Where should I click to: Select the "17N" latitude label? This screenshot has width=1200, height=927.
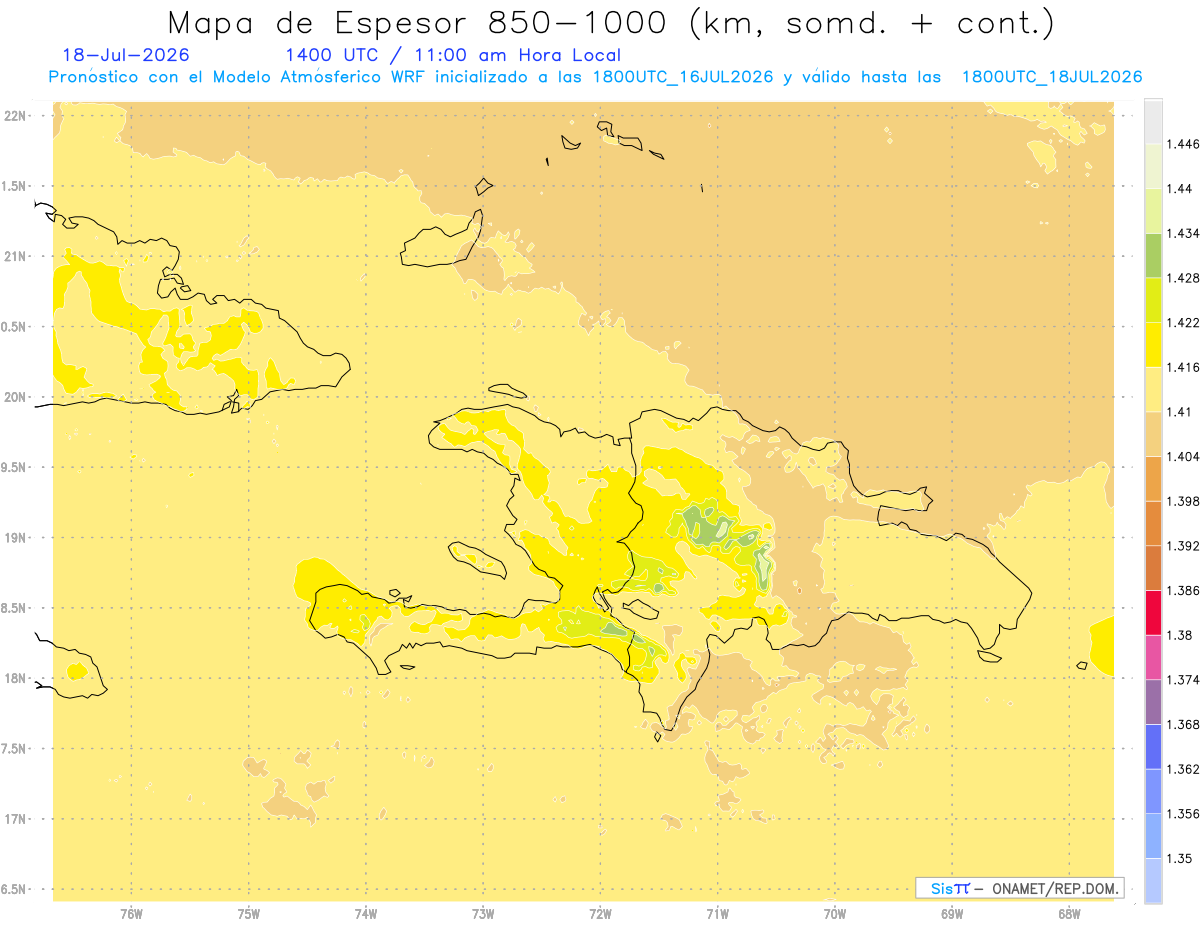click(x=16, y=819)
